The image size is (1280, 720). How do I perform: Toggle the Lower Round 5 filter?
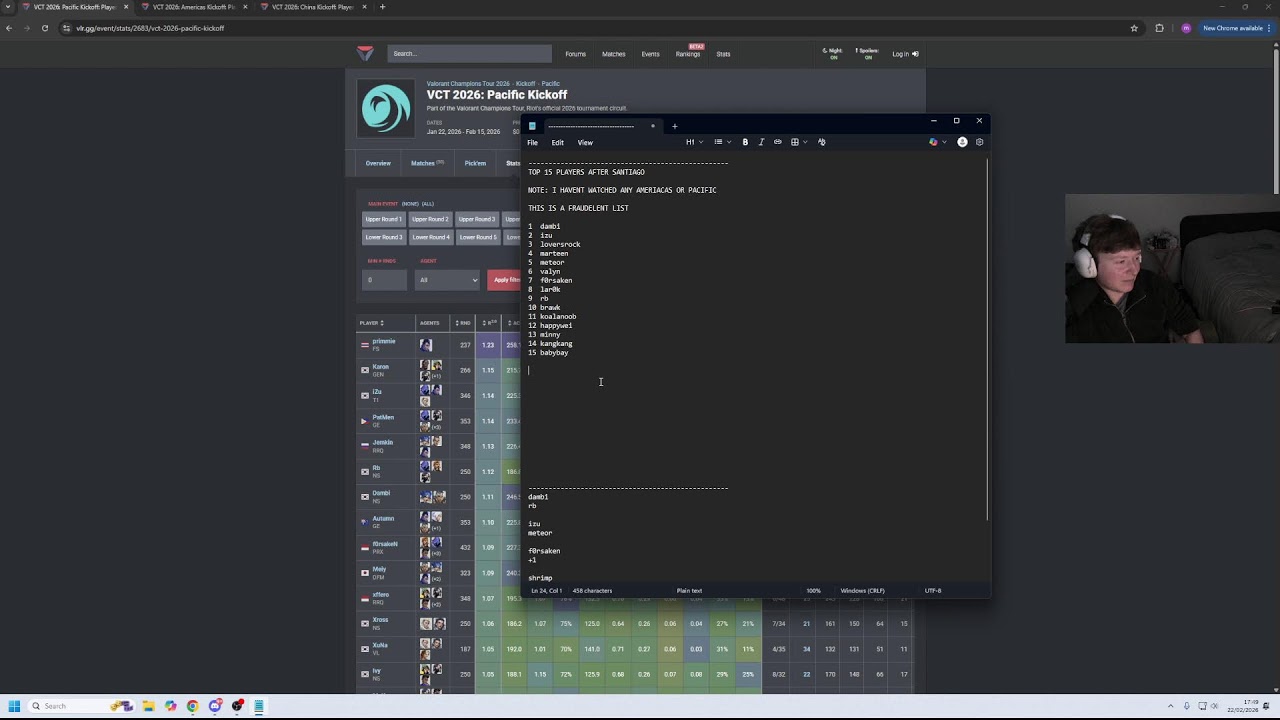click(x=477, y=237)
